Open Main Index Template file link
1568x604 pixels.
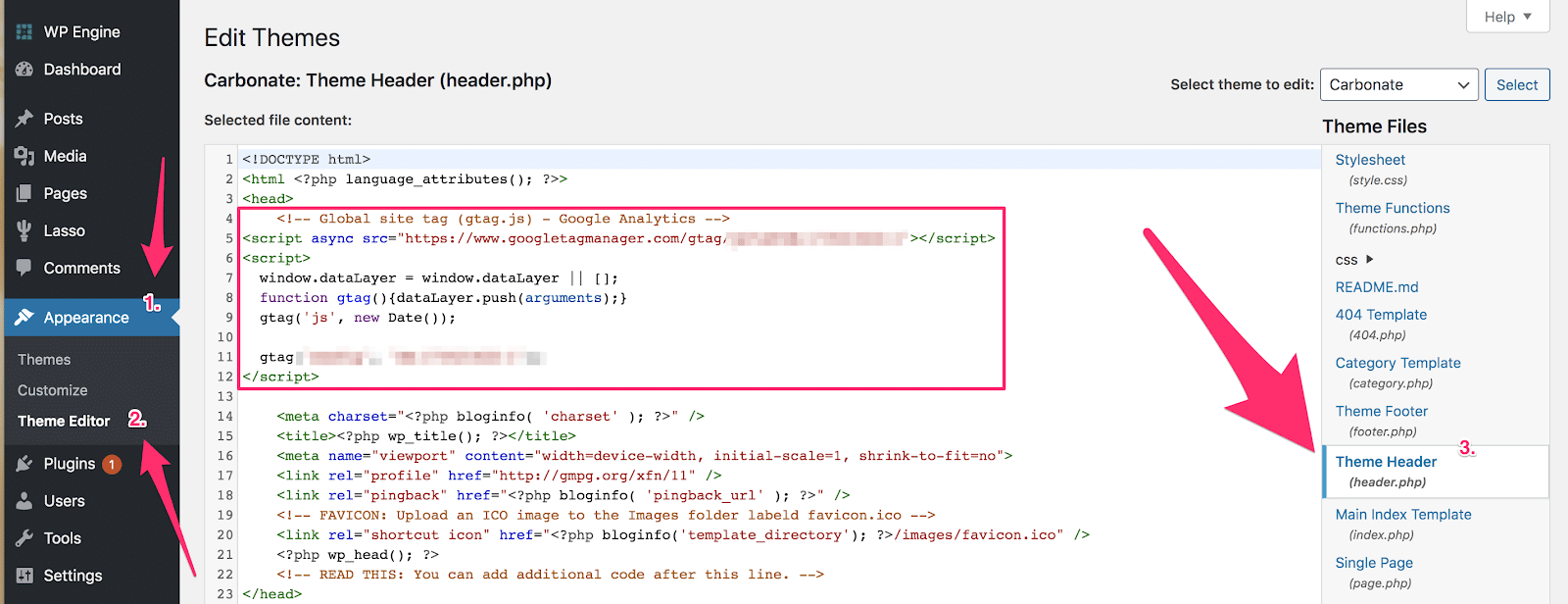coord(1403,515)
